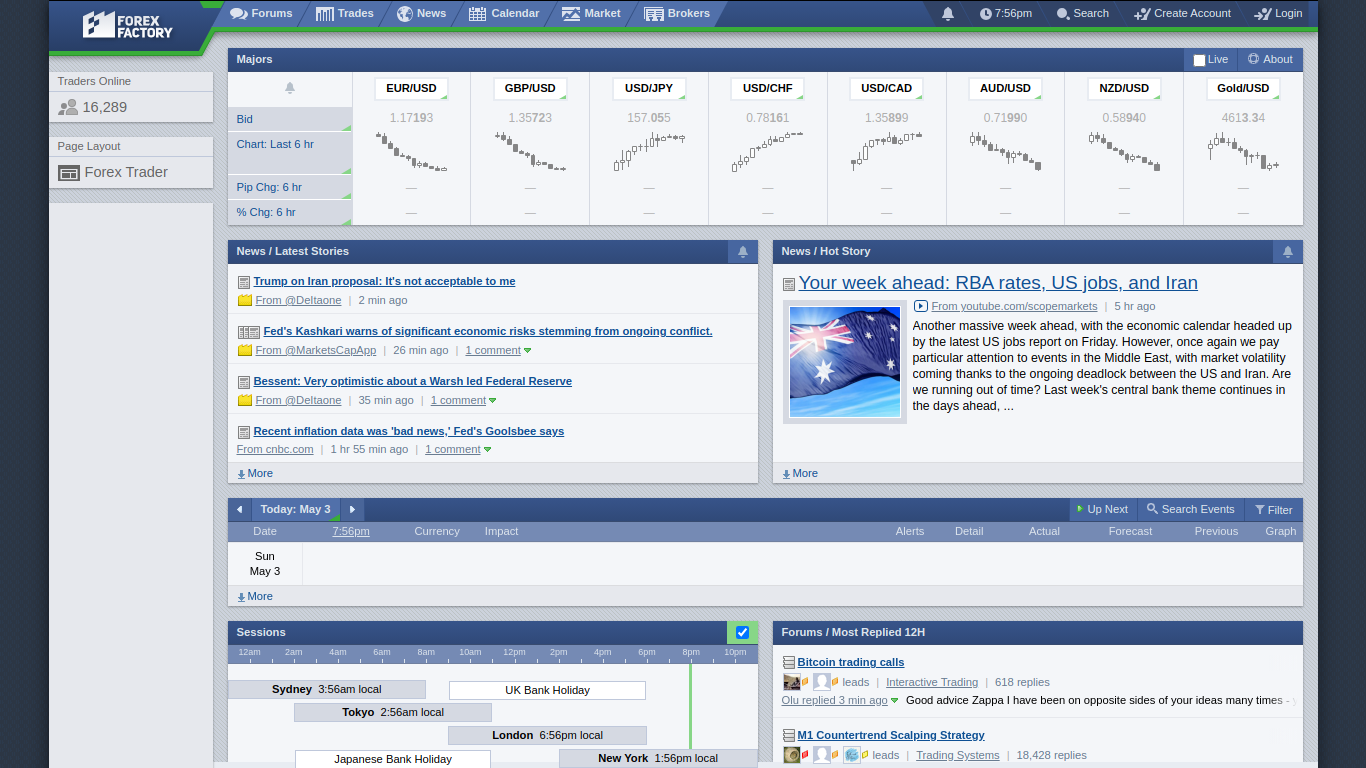Click the video icon before youtube.com/scopemarkets
The image size is (1366, 768).
921,307
